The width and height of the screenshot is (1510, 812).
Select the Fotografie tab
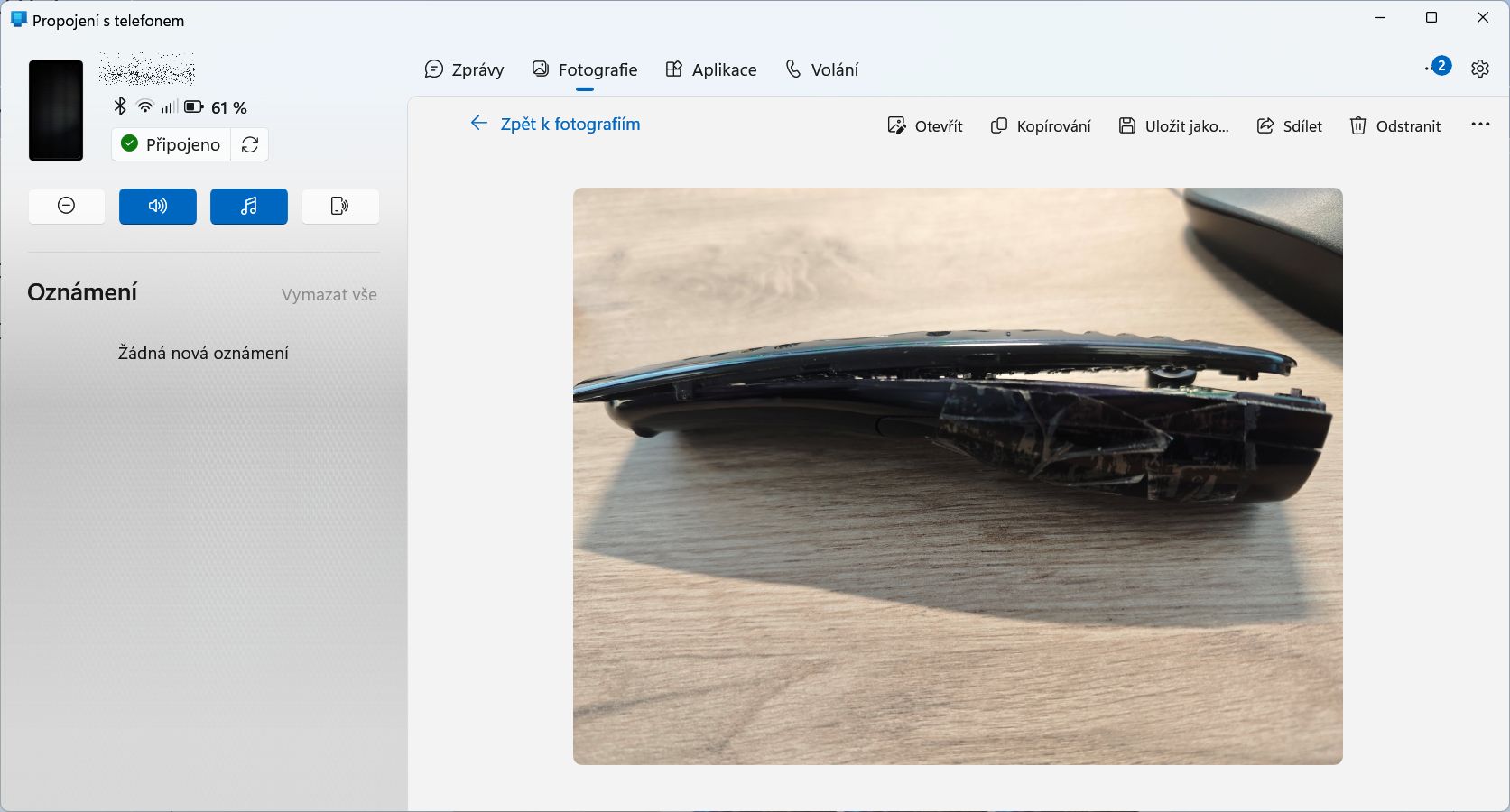pos(585,69)
